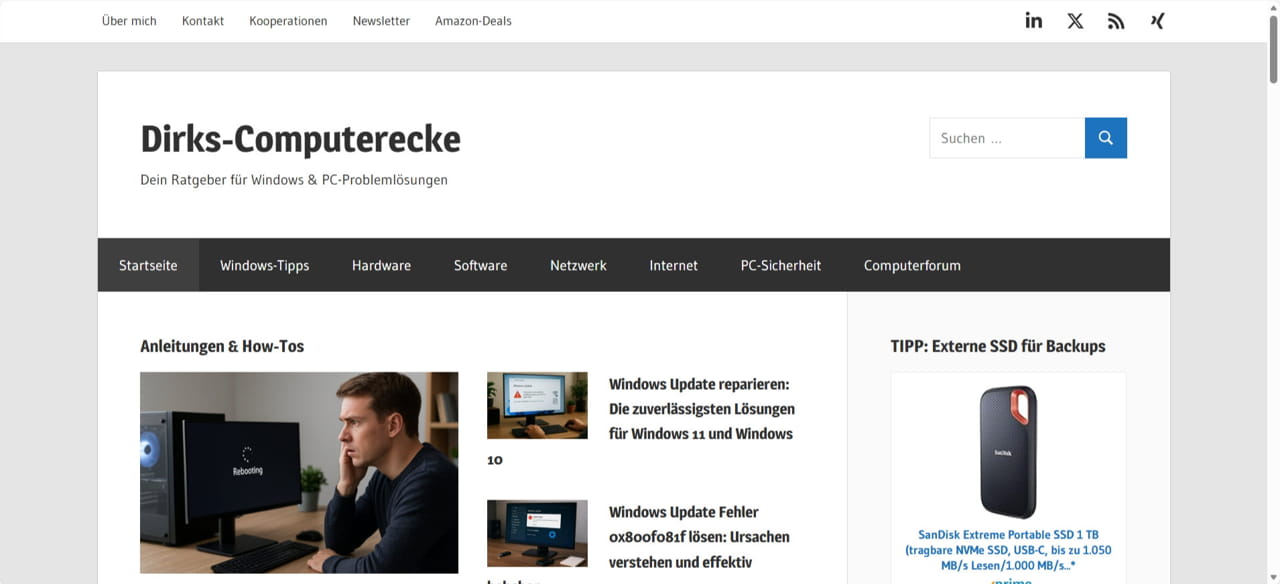Click the page vertical scrollbar thumb
The height and width of the screenshot is (584, 1280).
pyautogui.click(x=1273, y=48)
